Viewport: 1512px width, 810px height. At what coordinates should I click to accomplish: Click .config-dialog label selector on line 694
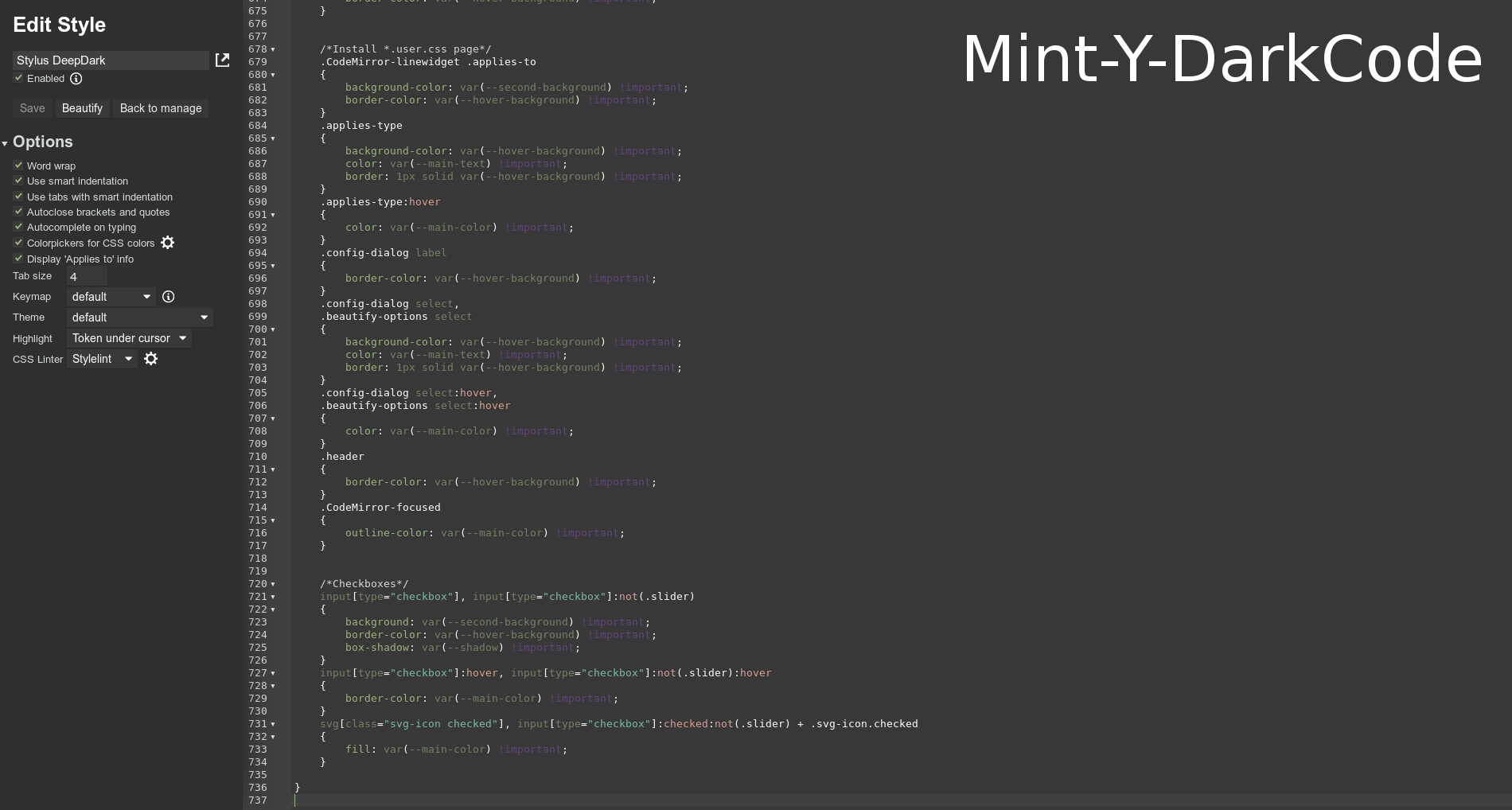point(384,253)
